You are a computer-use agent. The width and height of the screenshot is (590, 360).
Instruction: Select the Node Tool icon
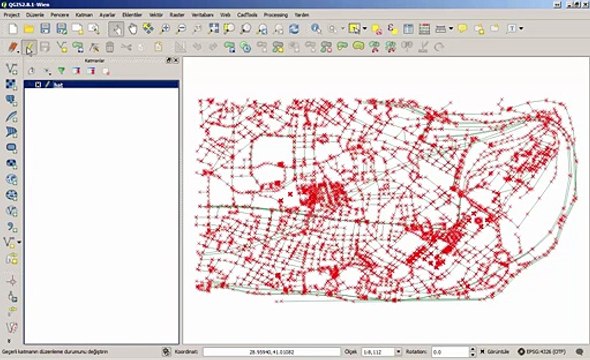(94, 47)
